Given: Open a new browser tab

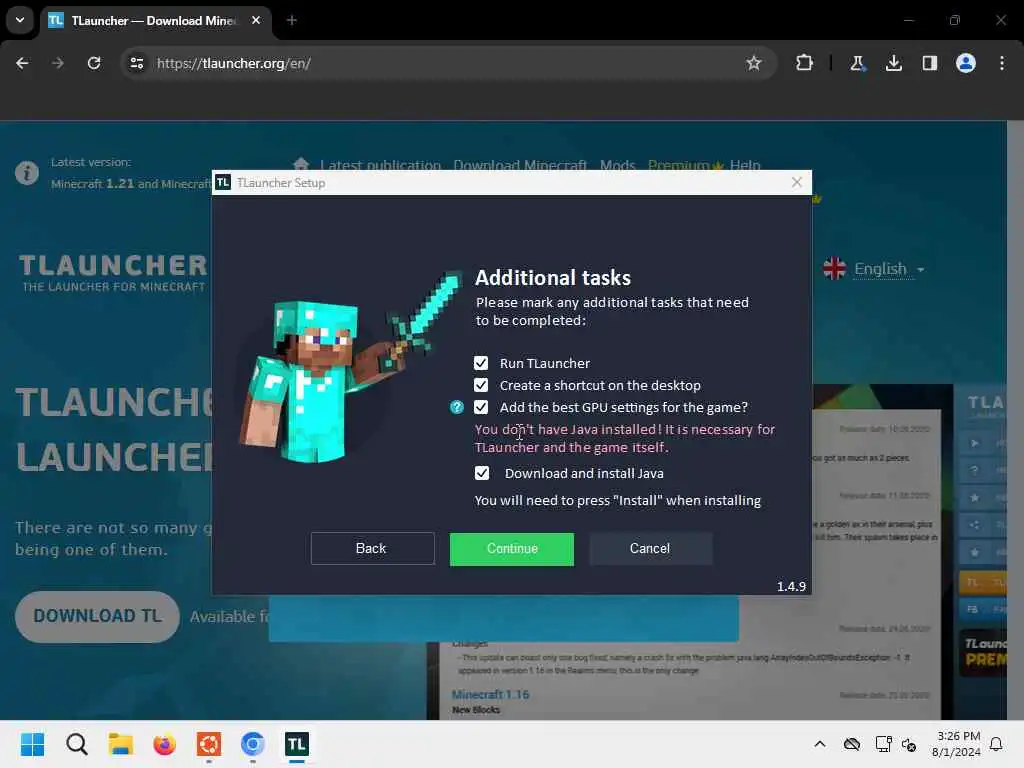Looking at the screenshot, I should click(x=292, y=21).
